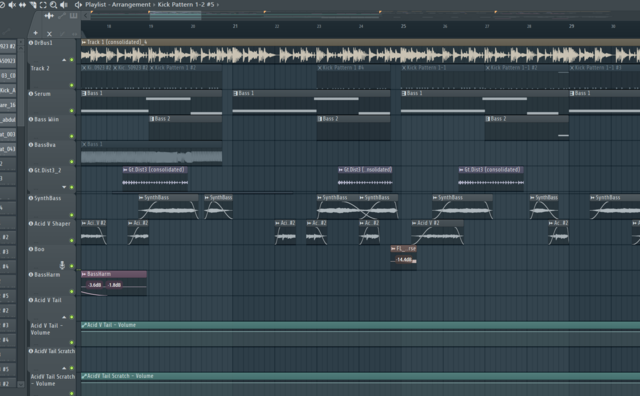Select the Bass 2 pattern clip at bar 19
Screen dimensions: 640x396
(x=185, y=128)
